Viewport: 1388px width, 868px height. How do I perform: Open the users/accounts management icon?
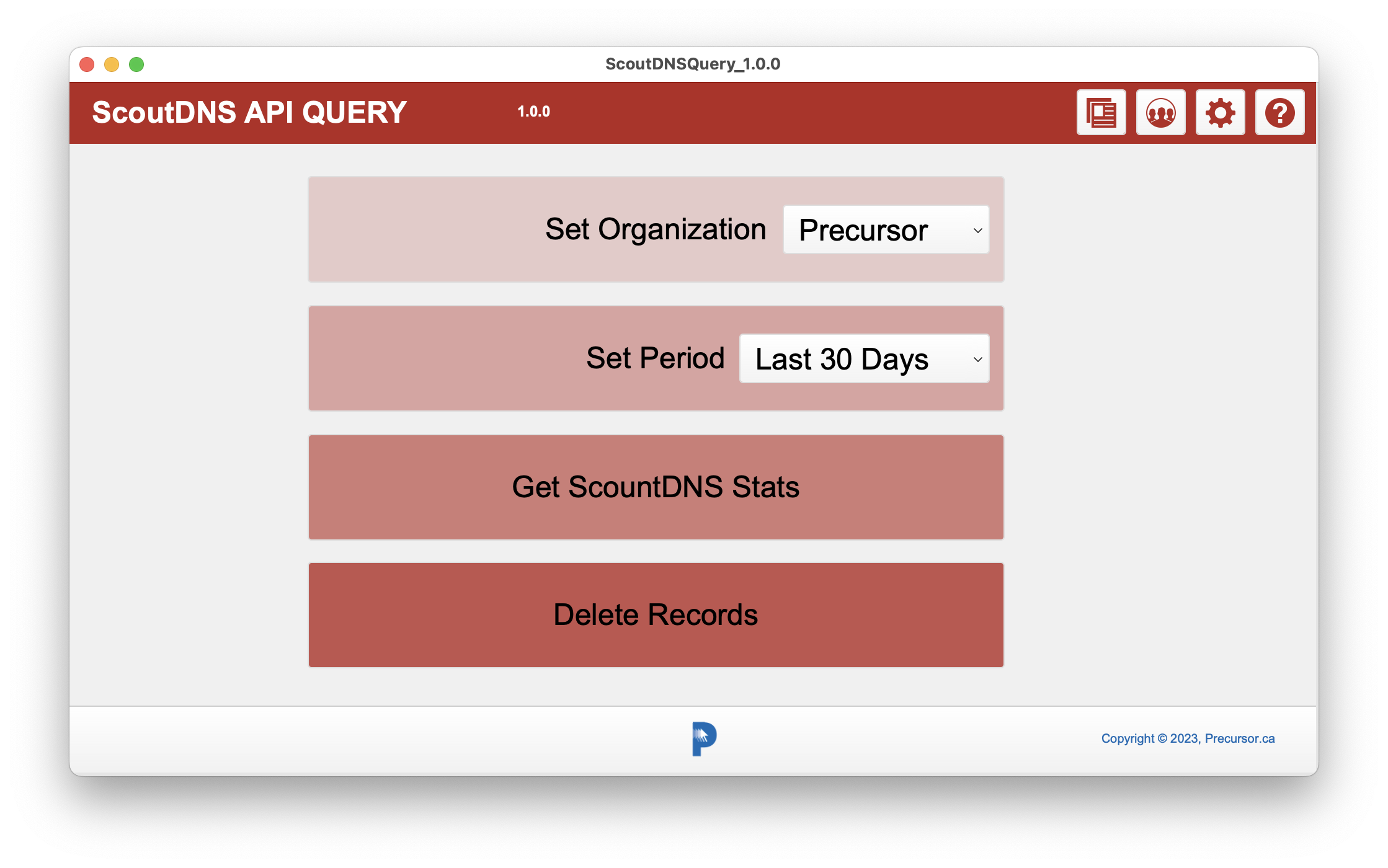coord(1162,111)
